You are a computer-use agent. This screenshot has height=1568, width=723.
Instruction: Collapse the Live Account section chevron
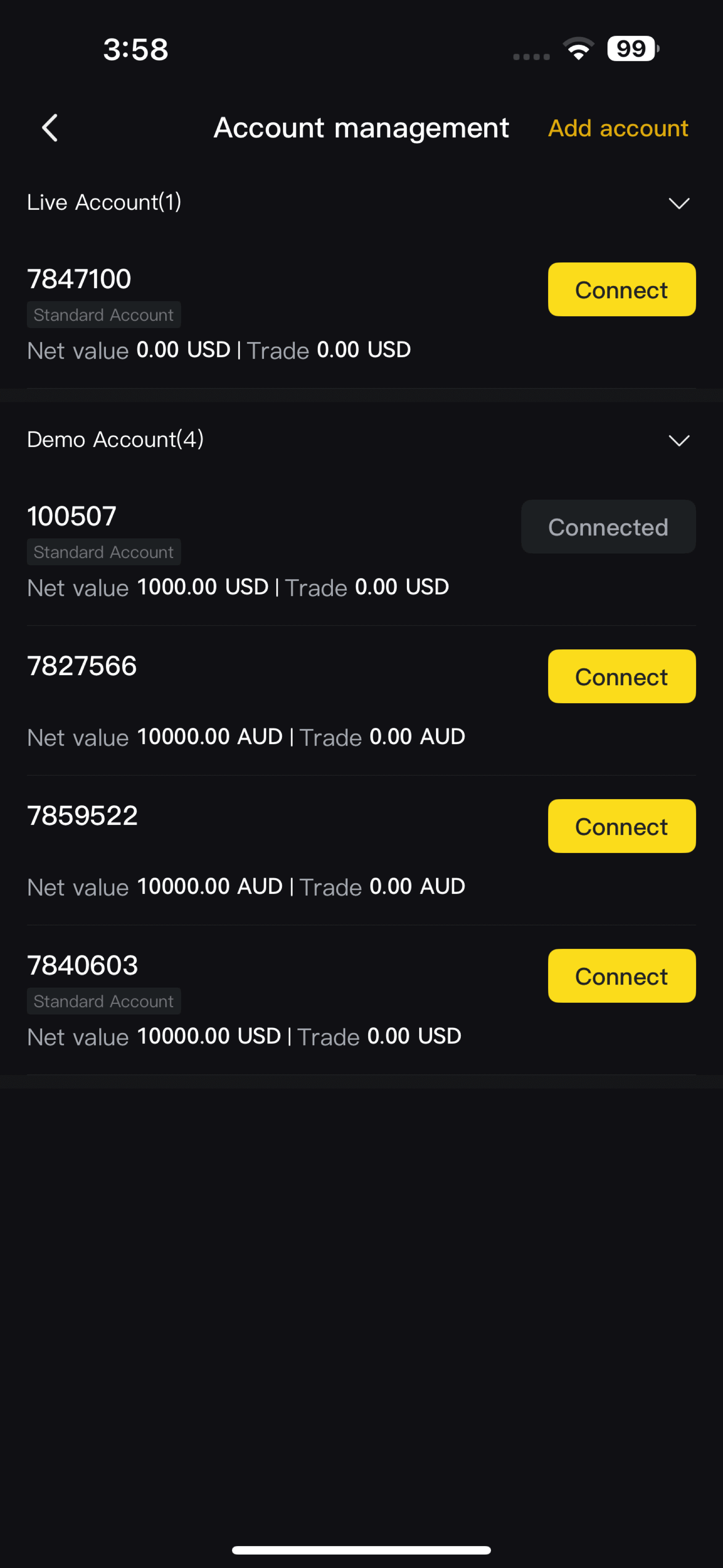point(678,203)
